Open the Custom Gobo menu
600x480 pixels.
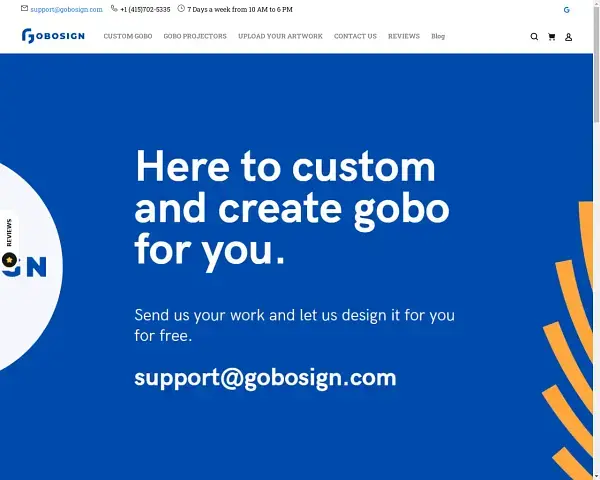[x=126, y=36]
